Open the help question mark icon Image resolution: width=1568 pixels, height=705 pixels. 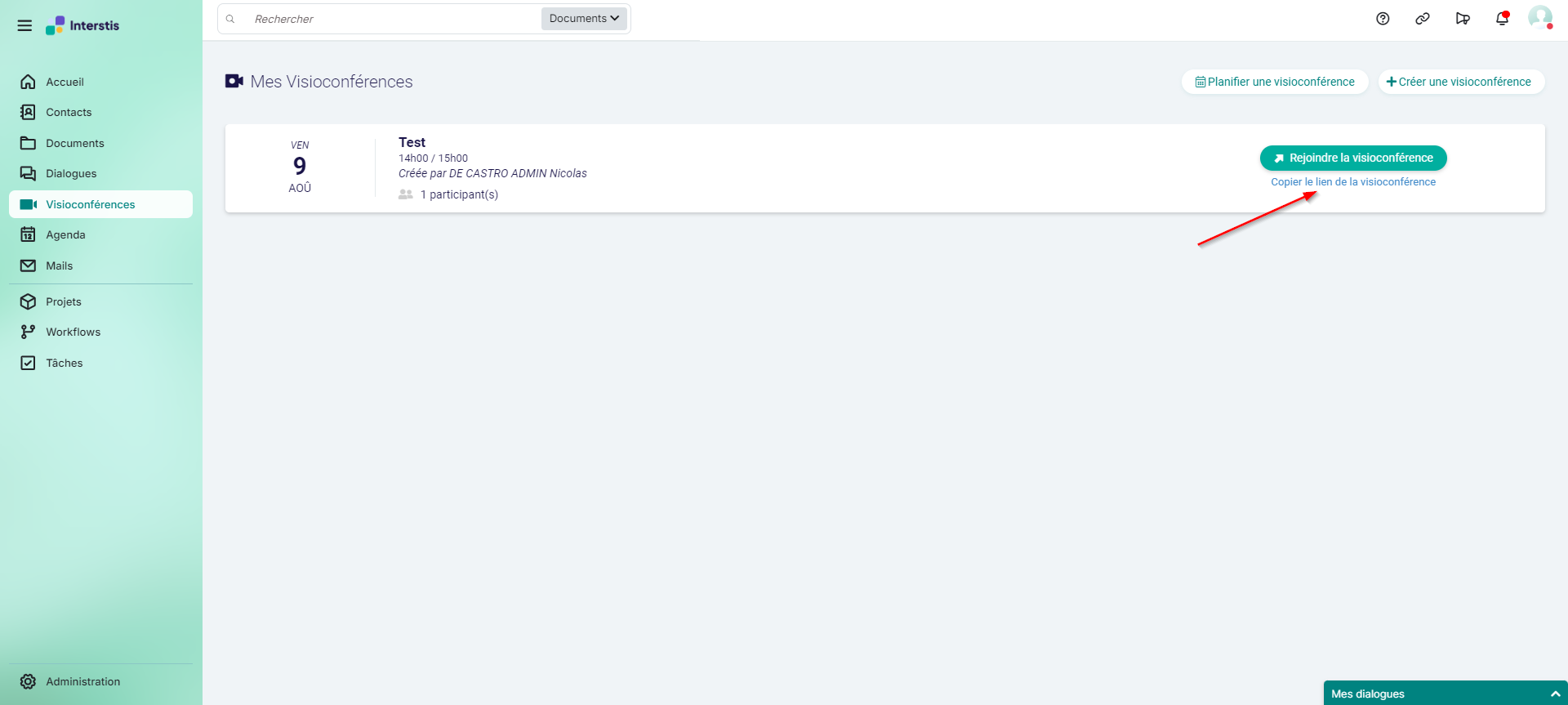tap(1383, 19)
